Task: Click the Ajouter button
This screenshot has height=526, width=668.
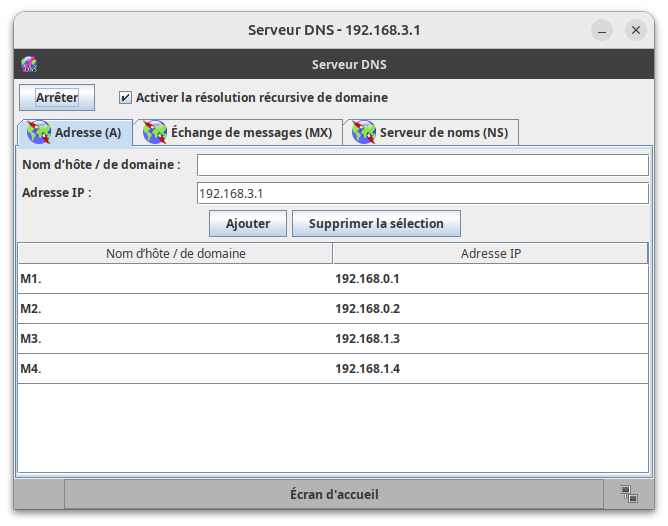Action: [x=247, y=223]
